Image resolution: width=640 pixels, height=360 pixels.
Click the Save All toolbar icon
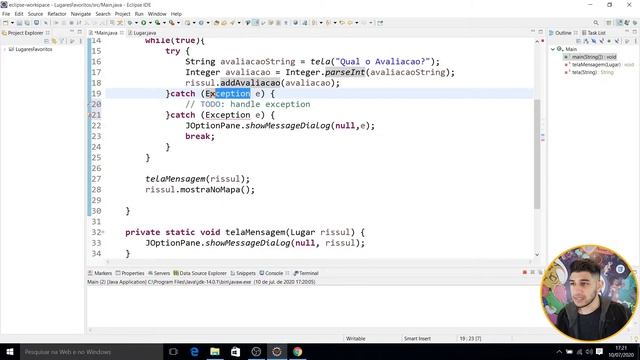click(27, 23)
